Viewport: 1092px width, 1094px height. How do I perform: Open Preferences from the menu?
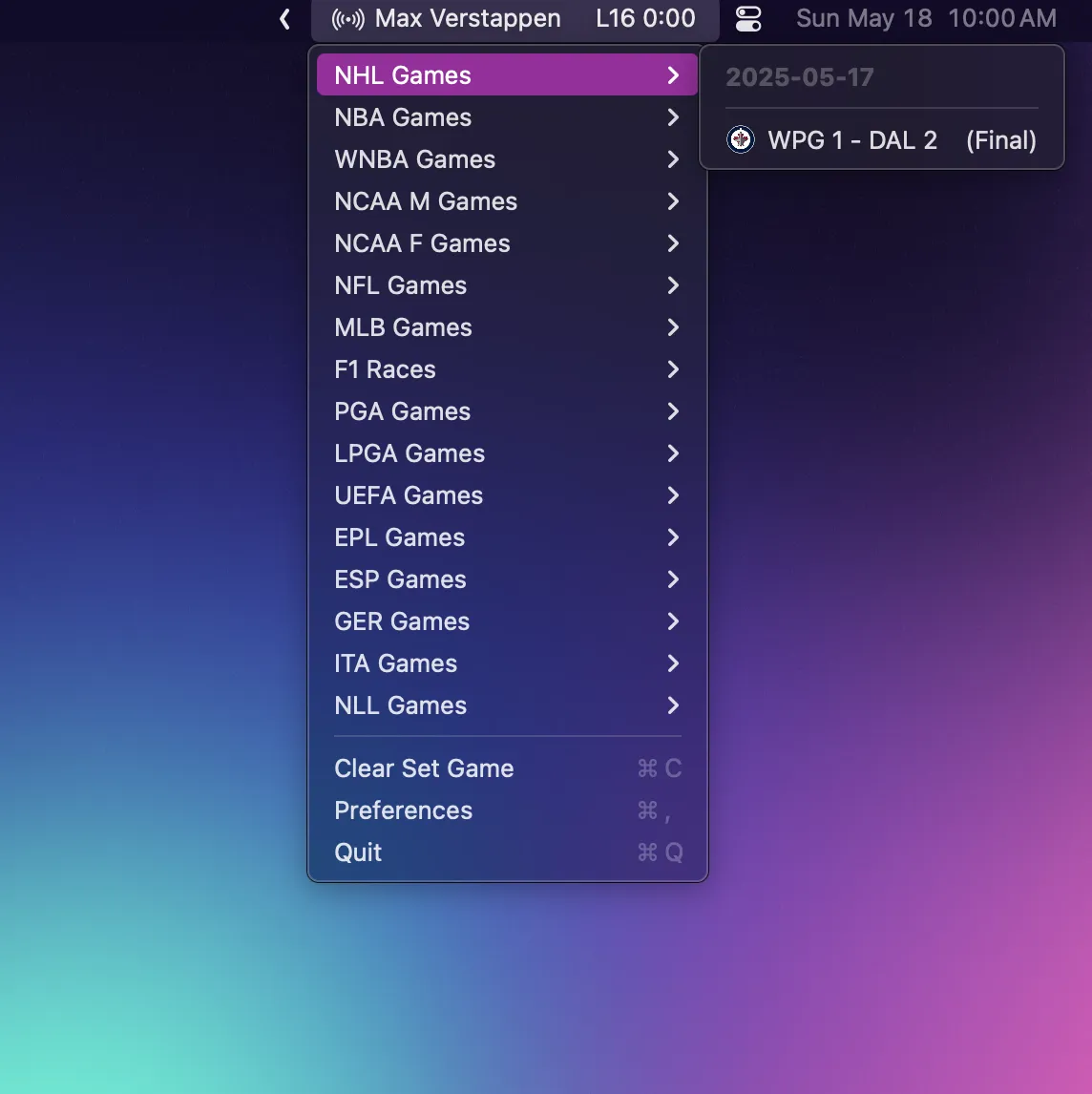pyautogui.click(x=403, y=810)
